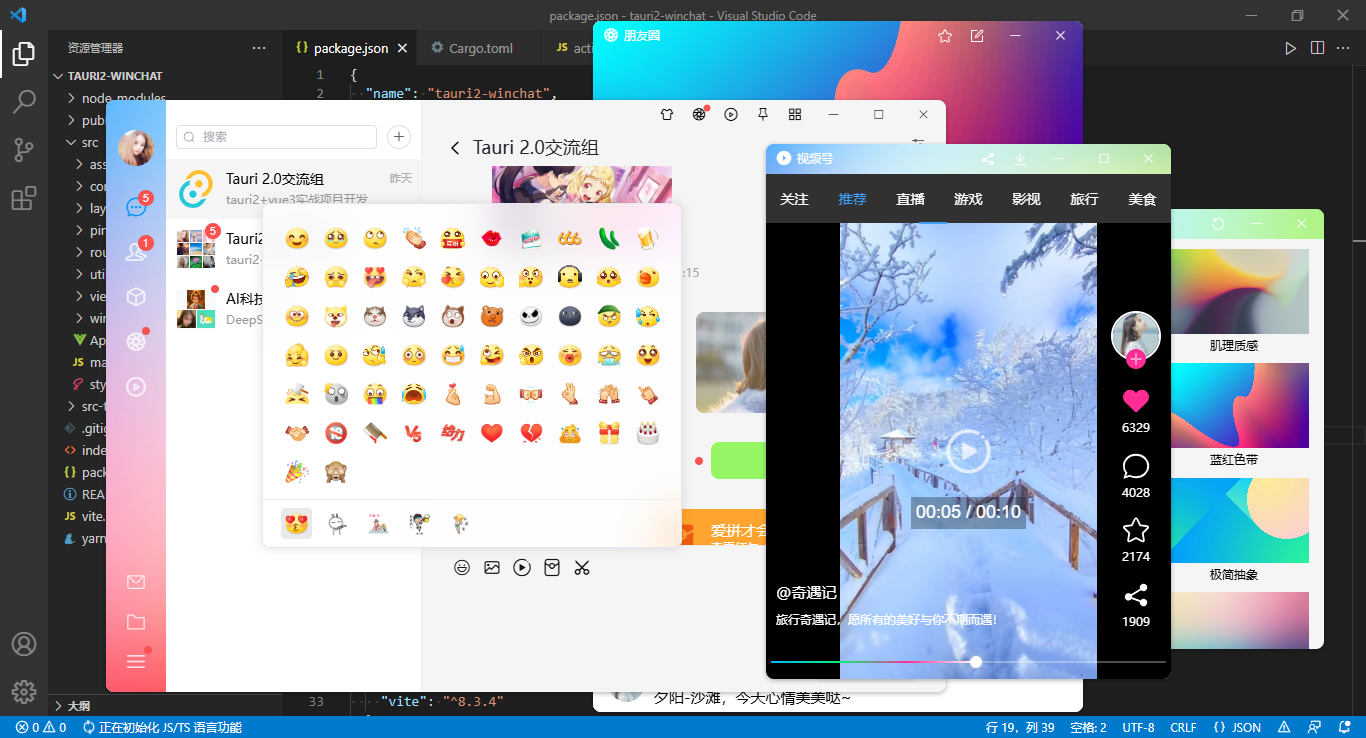Click the video progress slider handle
The image size is (1366, 738).
pos(976,662)
